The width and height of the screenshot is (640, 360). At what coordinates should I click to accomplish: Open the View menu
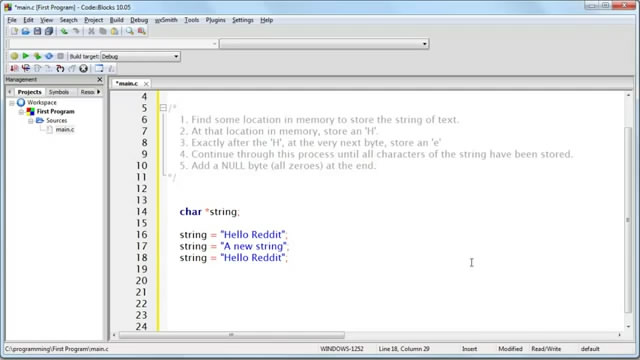pos(47,20)
